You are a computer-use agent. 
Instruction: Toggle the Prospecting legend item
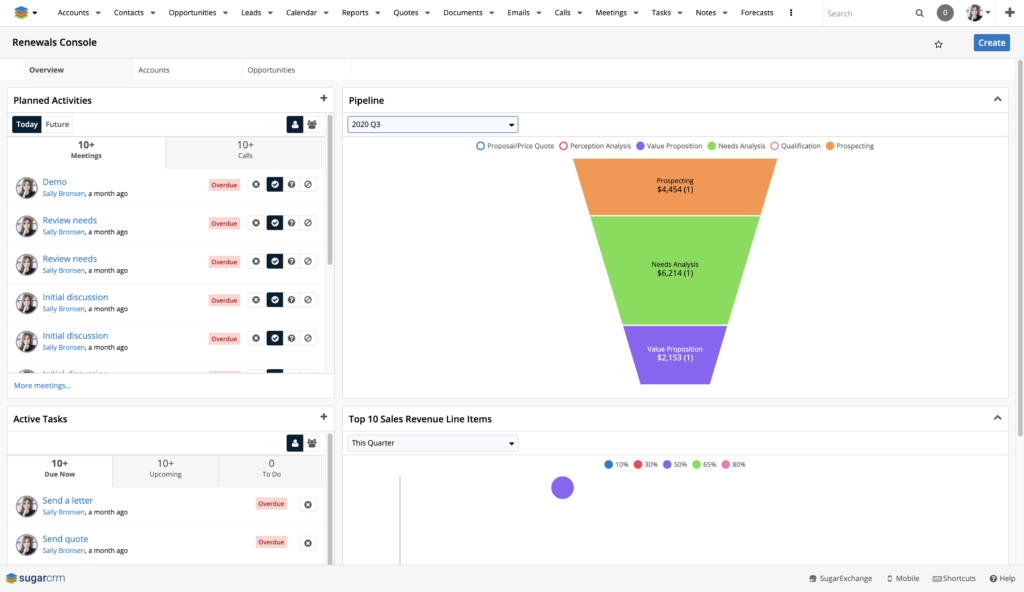click(849, 146)
